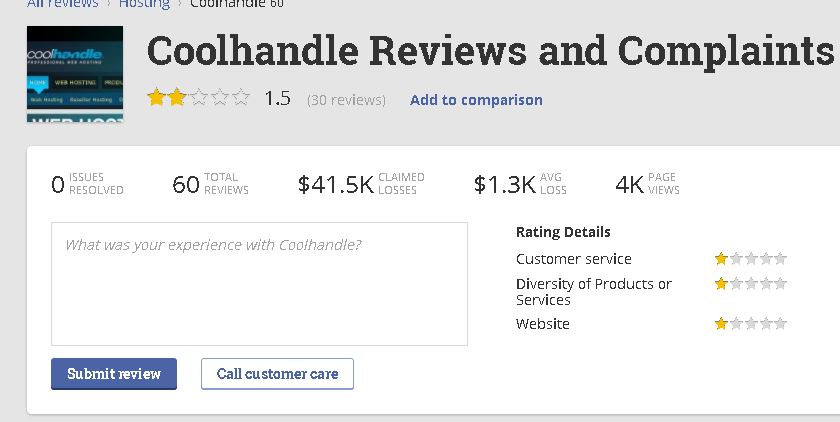Click the review experience text box
Image resolution: width=840 pixels, height=422 pixels.
(x=259, y=284)
